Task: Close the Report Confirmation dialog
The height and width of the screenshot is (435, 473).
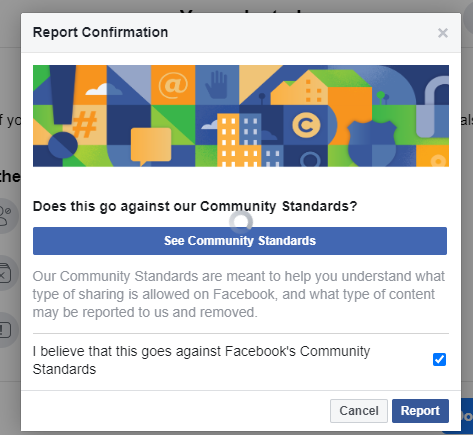Action: pos(443,33)
